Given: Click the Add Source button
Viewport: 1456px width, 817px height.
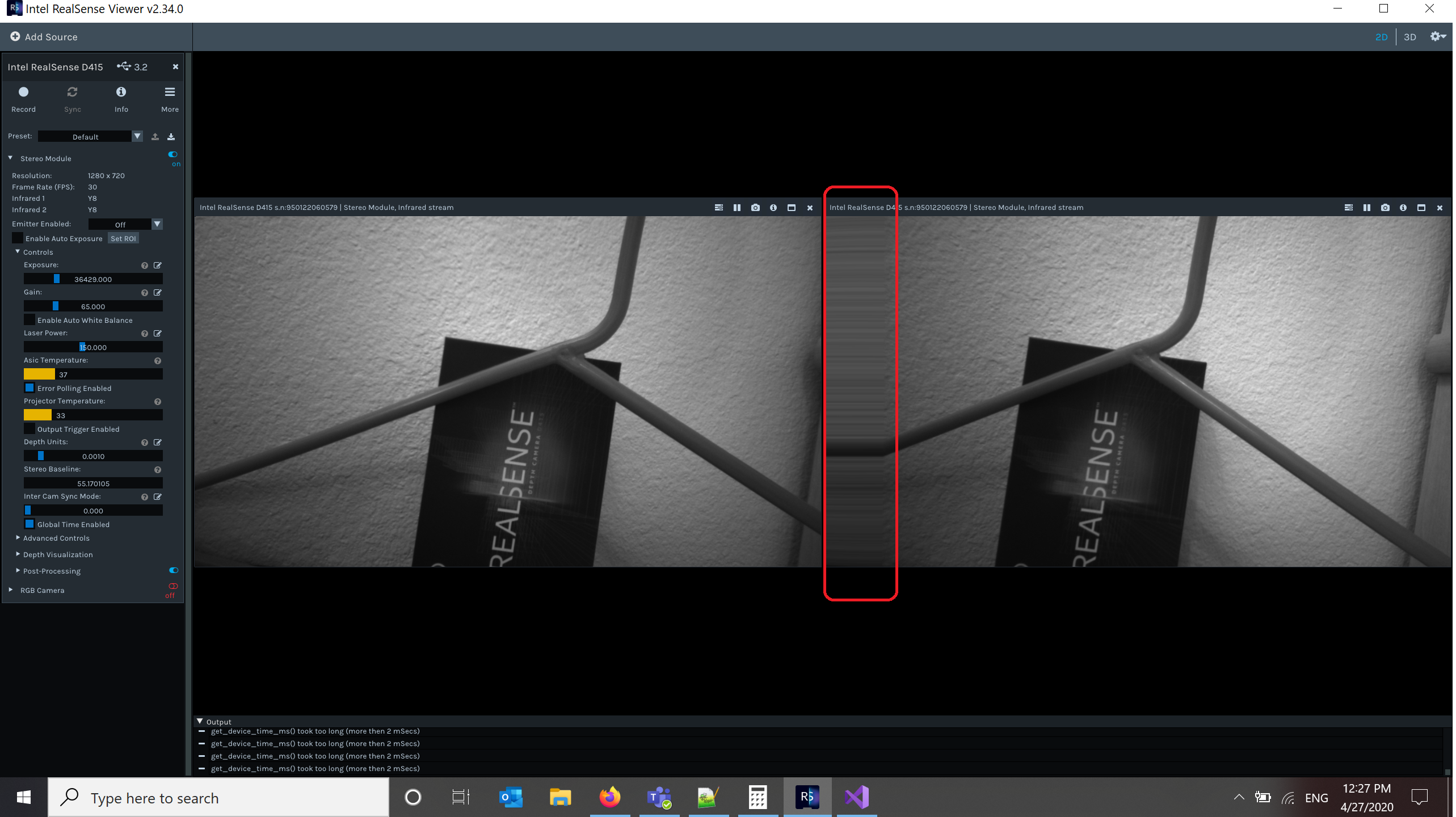Looking at the screenshot, I should [x=44, y=36].
